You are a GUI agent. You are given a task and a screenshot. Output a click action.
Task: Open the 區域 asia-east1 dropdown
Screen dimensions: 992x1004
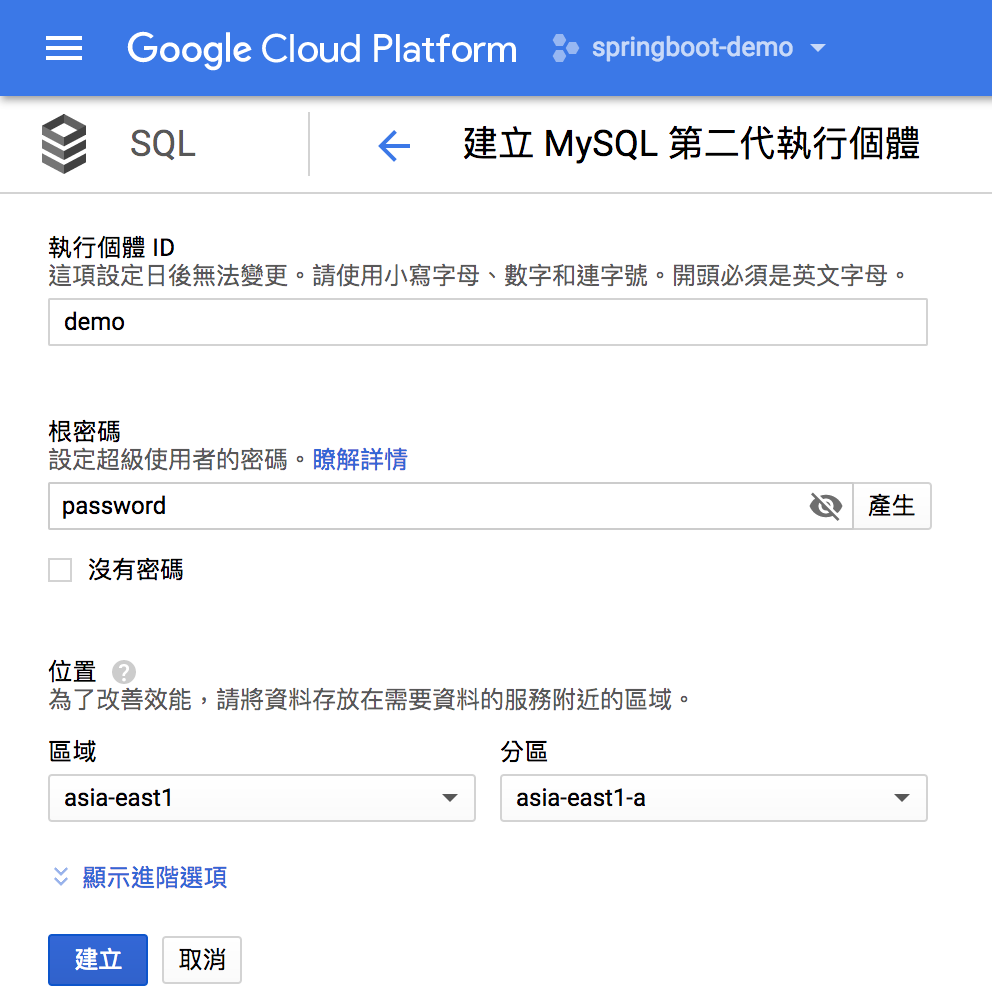[x=262, y=798]
